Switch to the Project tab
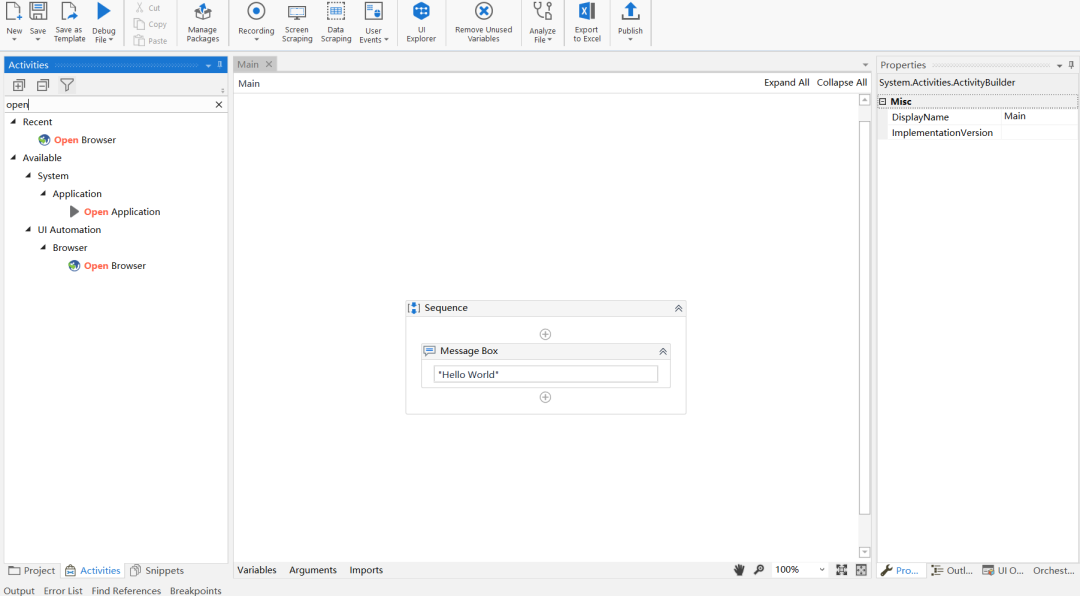The height and width of the screenshot is (596, 1080). click(x=32, y=571)
